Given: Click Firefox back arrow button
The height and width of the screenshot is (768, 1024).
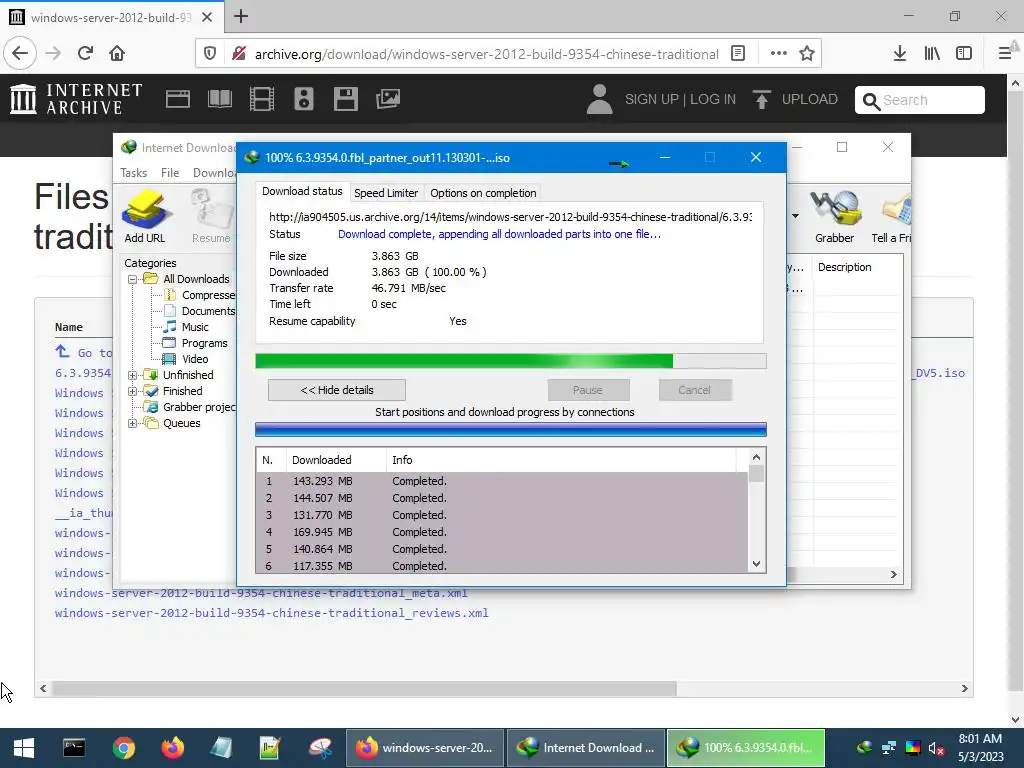Looking at the screenshot, I should click(20, 53).
